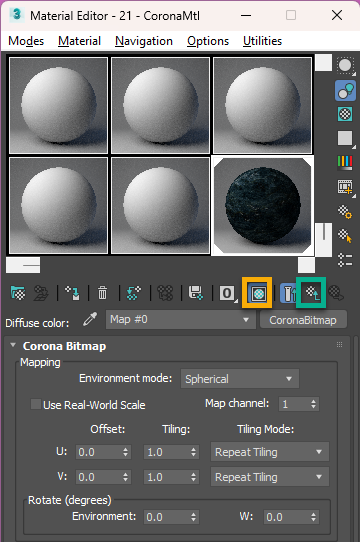Select the top-left gray sample slot
Viewport: 360px width, 542px height.
[58, 105]
